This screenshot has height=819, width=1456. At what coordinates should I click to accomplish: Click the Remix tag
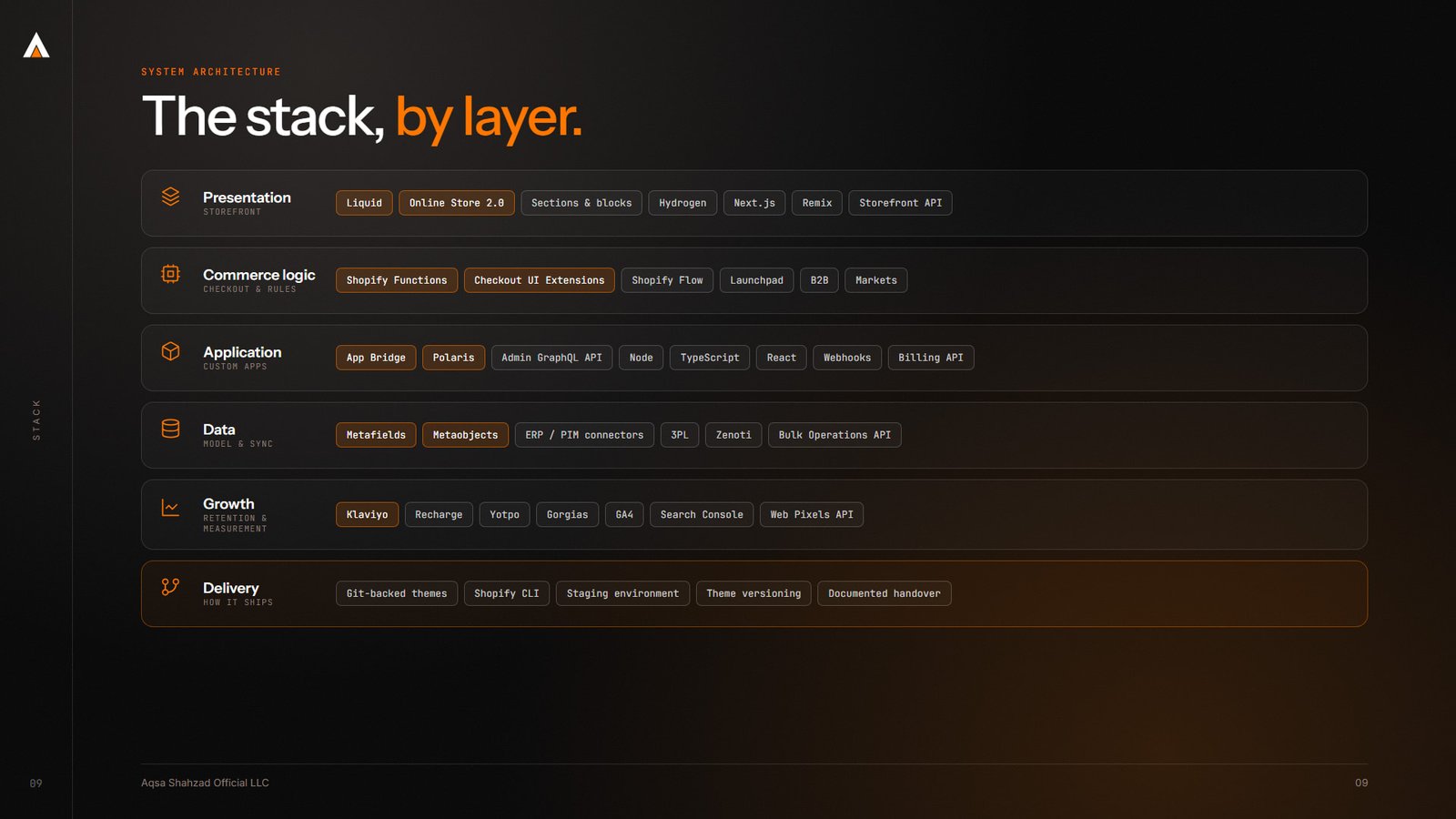[x=817, y=203]
